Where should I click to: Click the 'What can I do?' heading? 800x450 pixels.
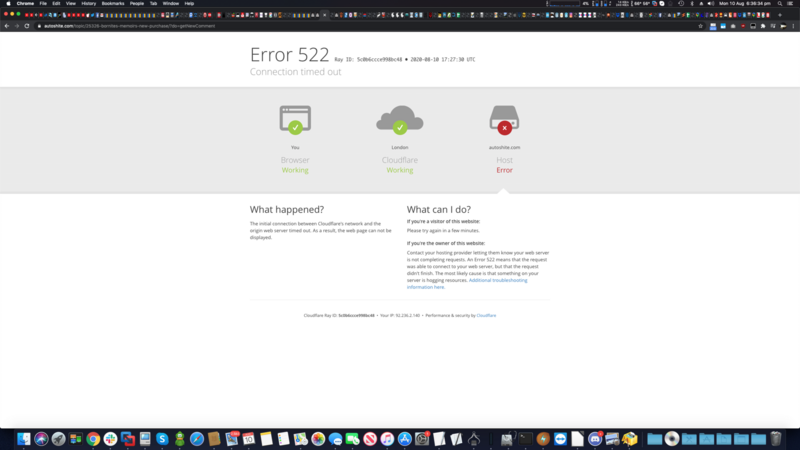click(439, 210)
